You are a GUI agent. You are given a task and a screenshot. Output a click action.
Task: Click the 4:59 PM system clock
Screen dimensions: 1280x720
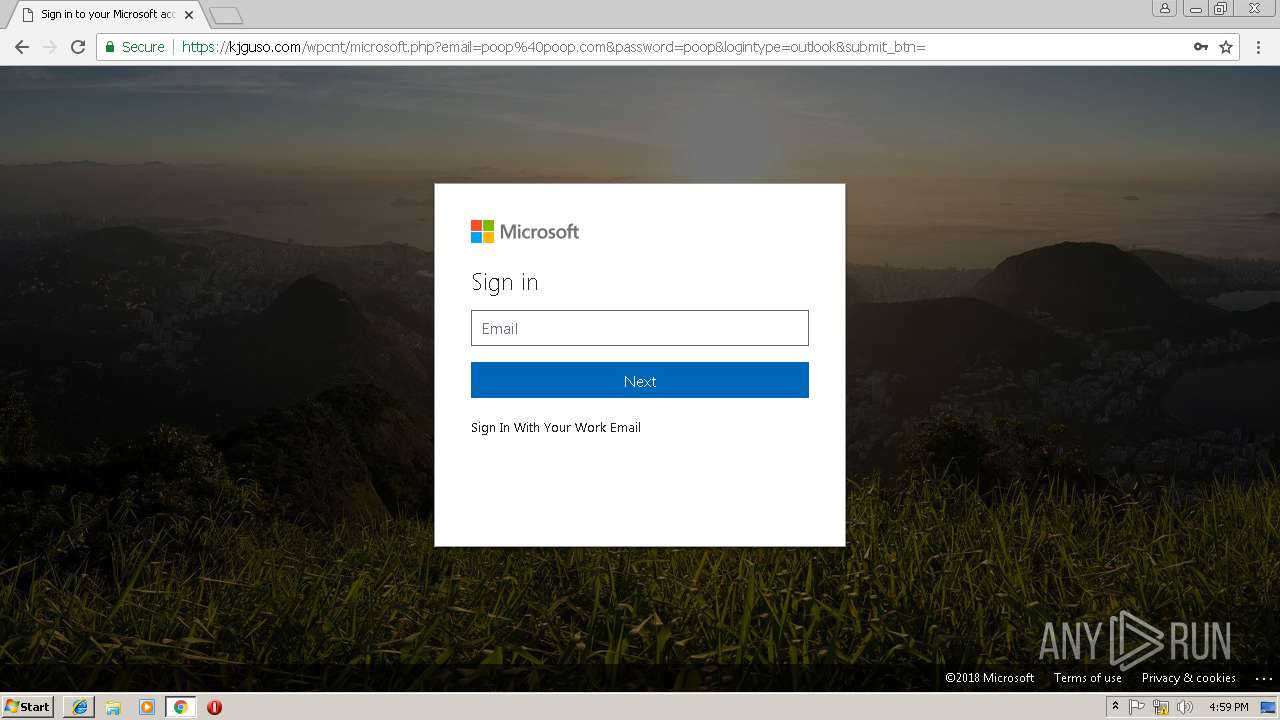point(1228,707)
